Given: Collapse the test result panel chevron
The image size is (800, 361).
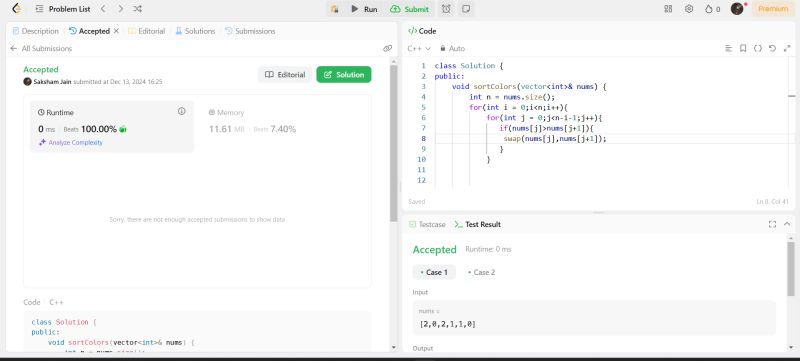Looking at the screenshot, I should click(x=787, y=224).
